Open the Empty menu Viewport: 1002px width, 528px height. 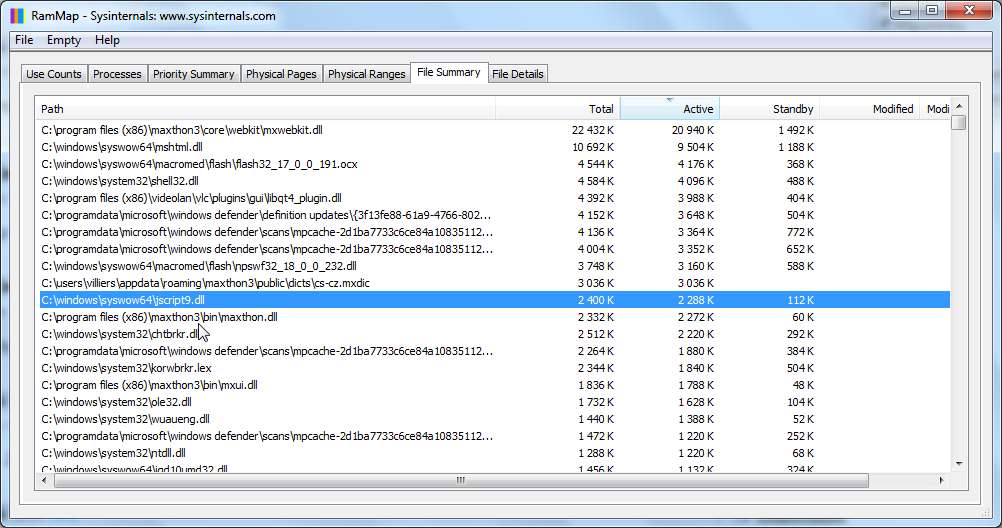[64, 40]
